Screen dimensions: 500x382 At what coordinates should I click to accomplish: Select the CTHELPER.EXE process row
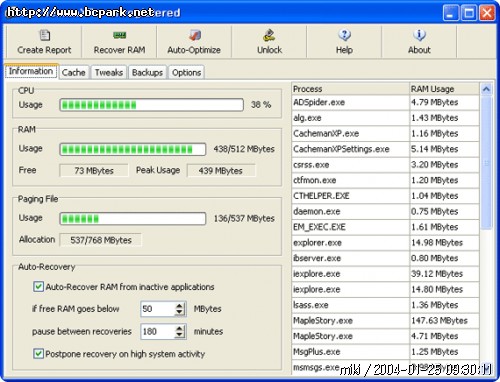[x=385, y=196]
